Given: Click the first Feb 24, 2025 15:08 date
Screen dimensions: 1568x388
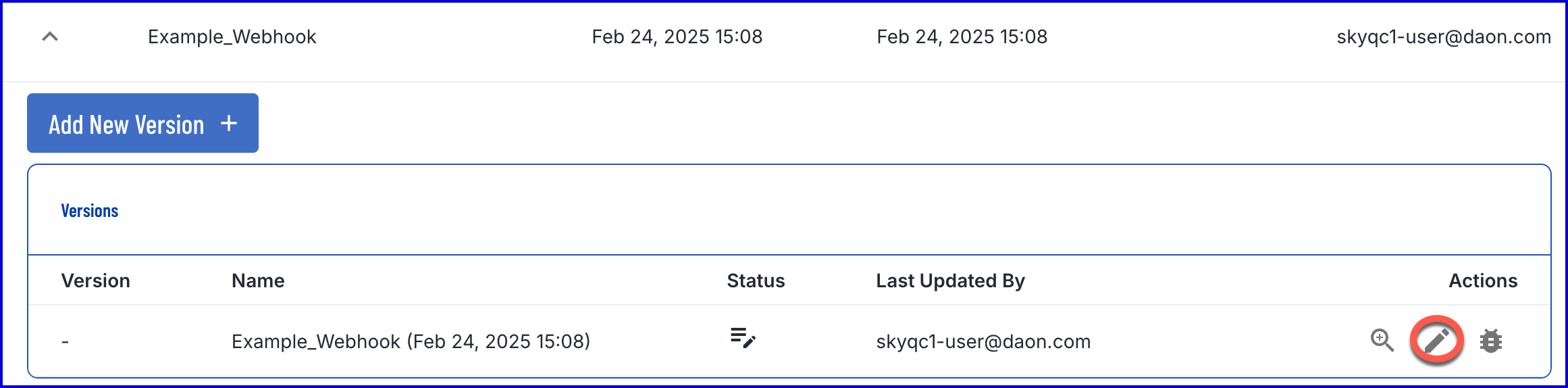Looking at the screenshot, I should pos(677,37).
